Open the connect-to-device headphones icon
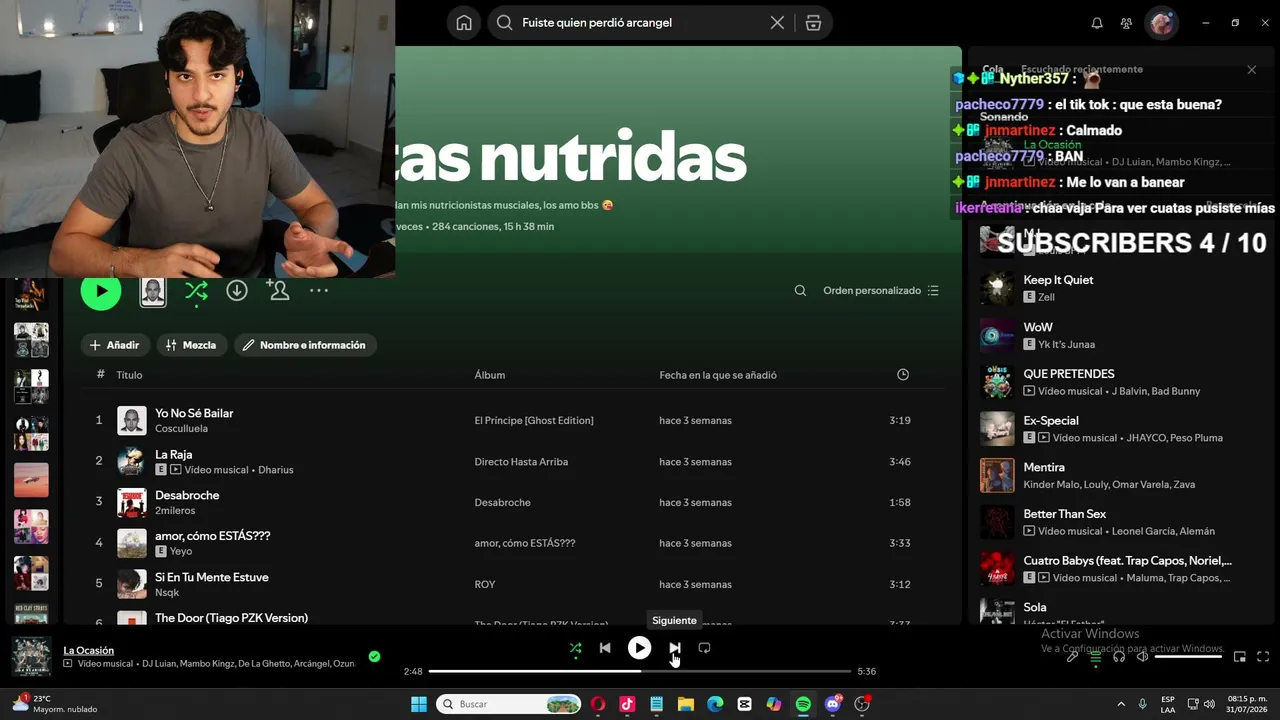This screenshot has height=720, width=1280. tap(1119, 657)
